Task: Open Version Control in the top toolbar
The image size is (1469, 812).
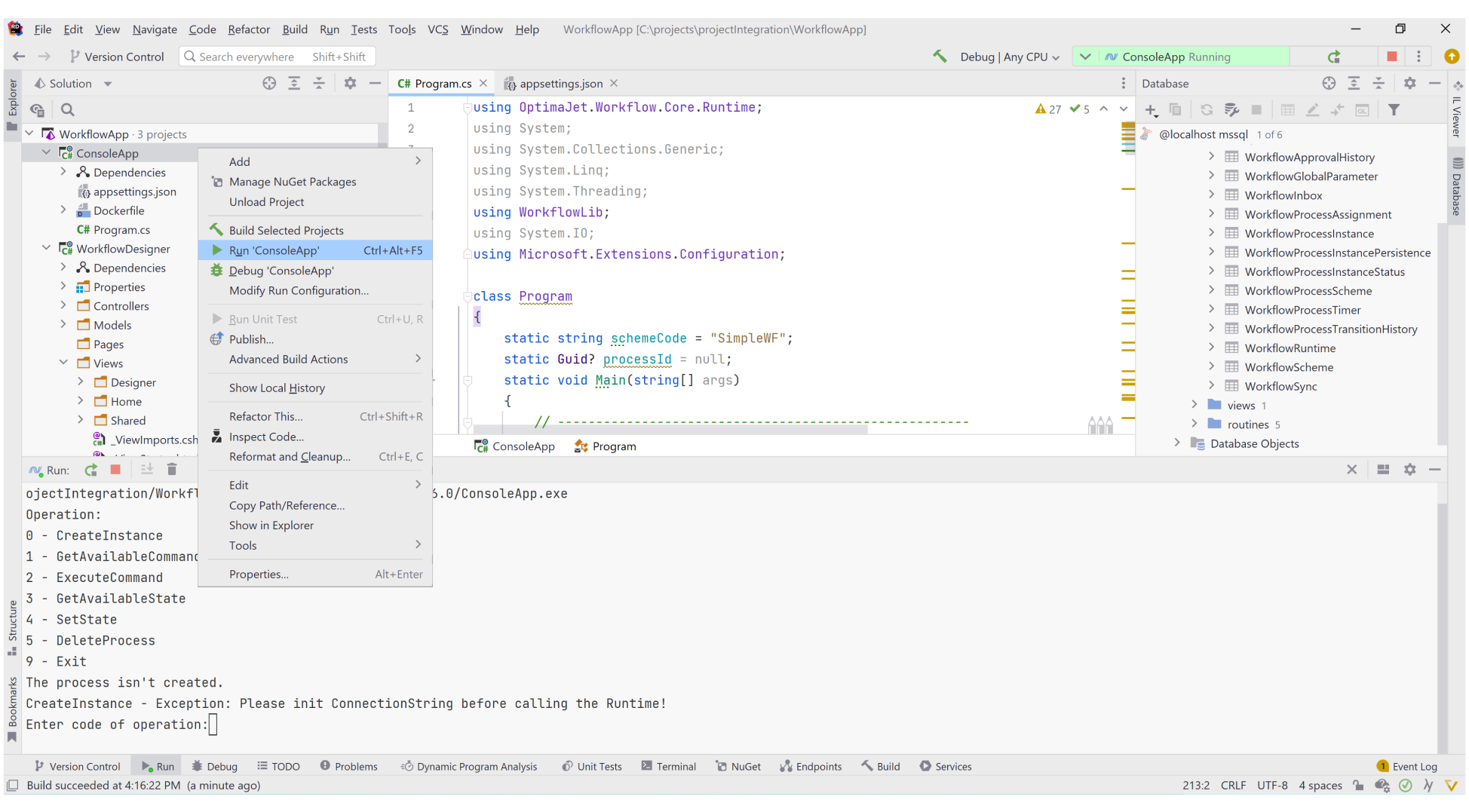Action: point(116,57)
